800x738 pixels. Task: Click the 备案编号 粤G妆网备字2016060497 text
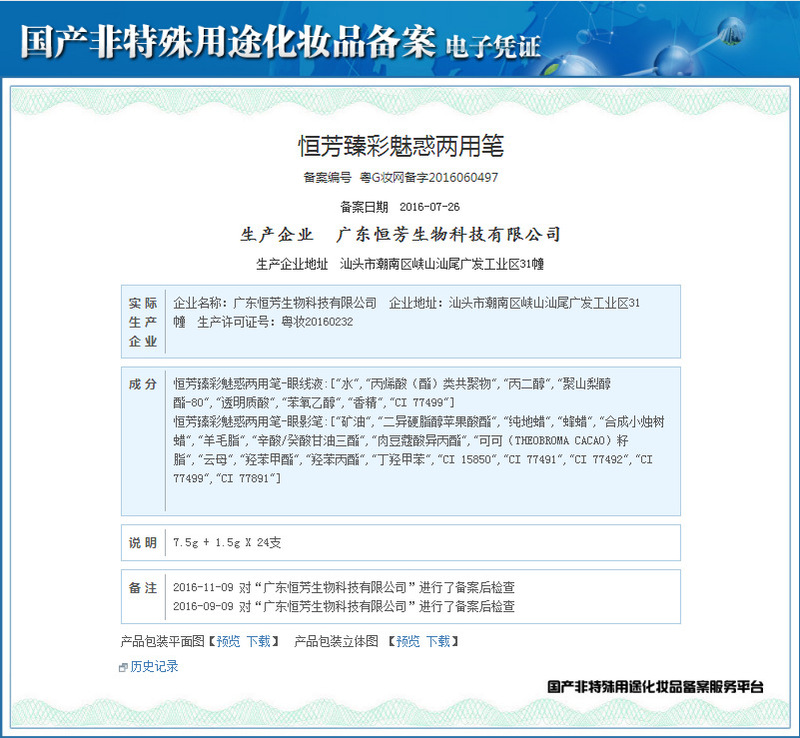(401, 178)
